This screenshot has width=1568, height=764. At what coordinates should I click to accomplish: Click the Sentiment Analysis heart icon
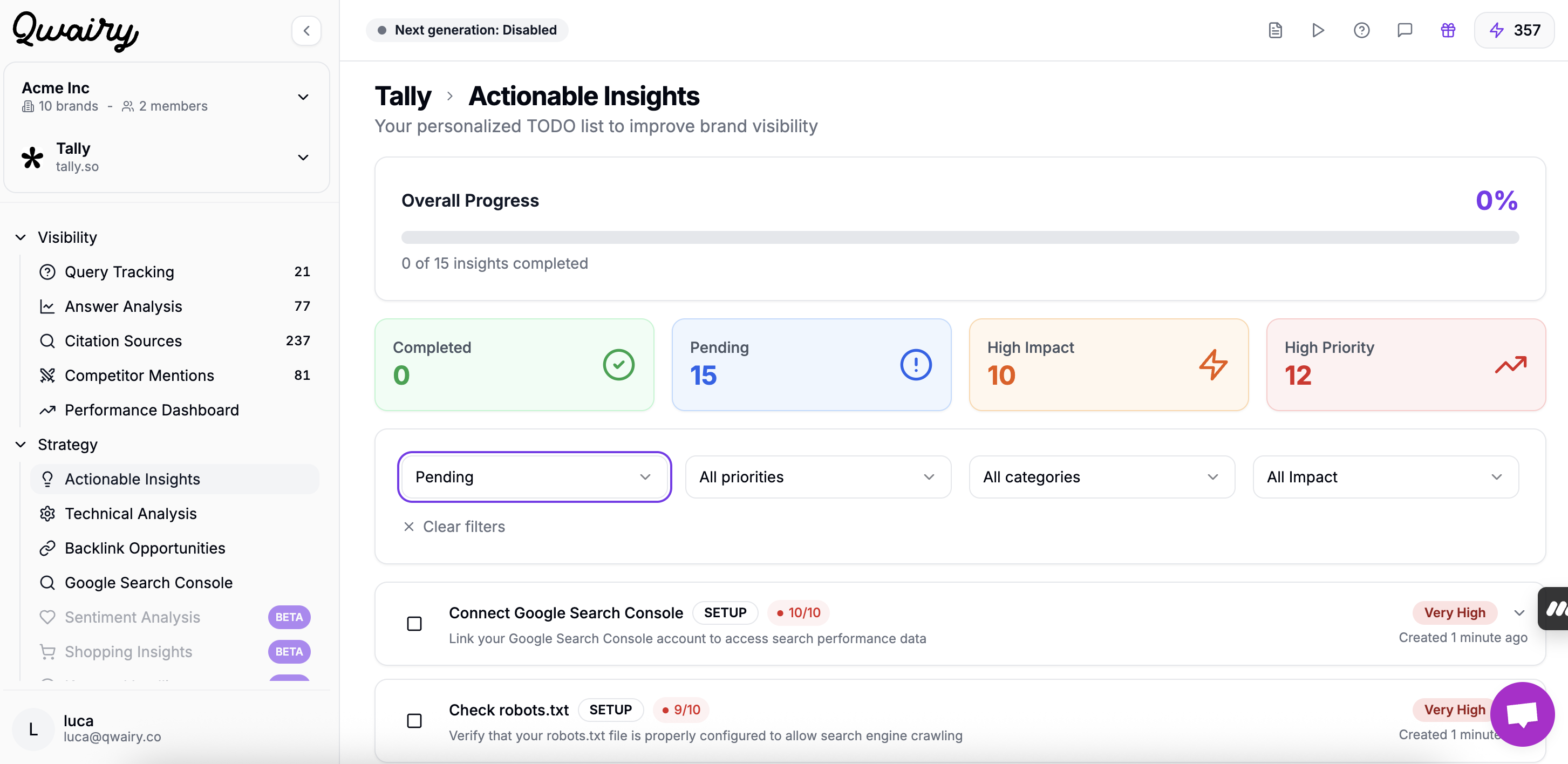47,617
